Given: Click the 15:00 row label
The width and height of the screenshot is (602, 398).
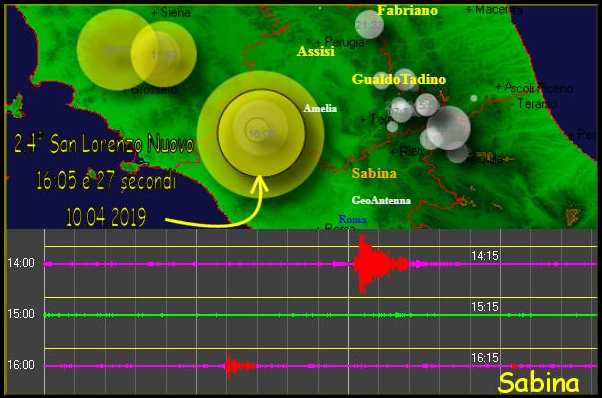Looking at the screenshot, I should 21,314.
